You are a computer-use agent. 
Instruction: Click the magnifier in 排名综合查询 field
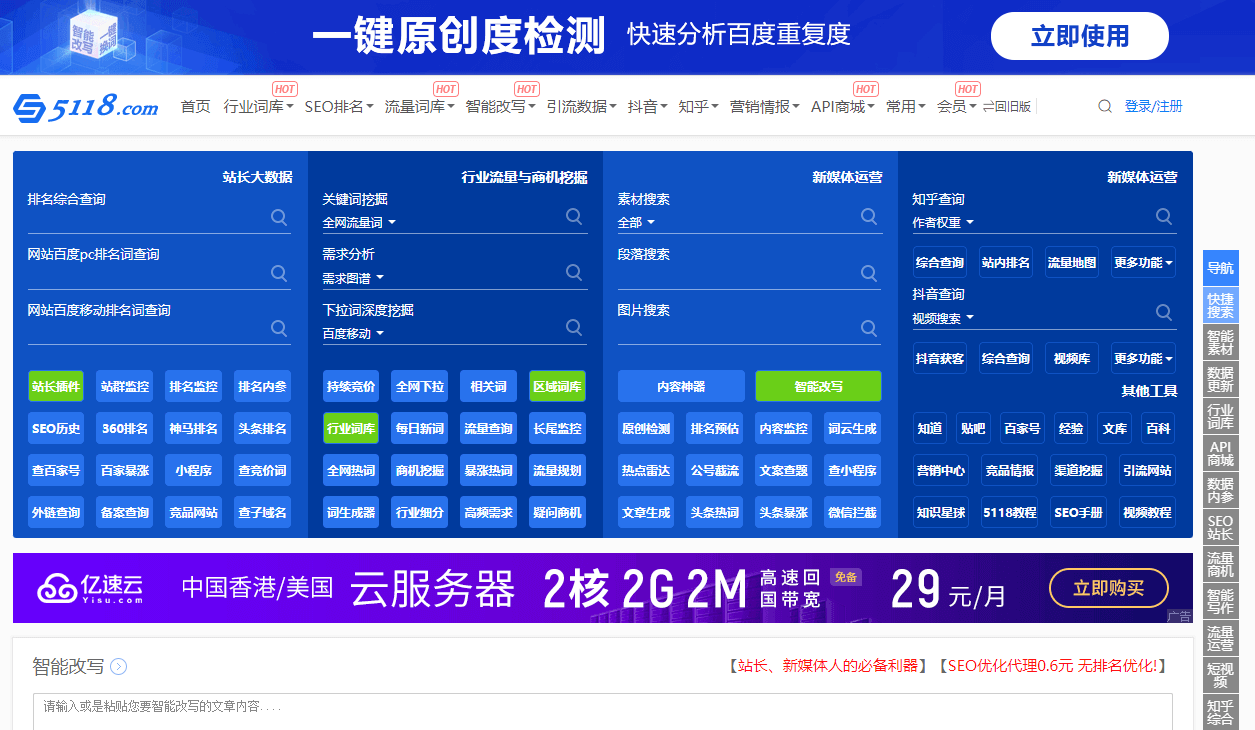pos(279,217)
